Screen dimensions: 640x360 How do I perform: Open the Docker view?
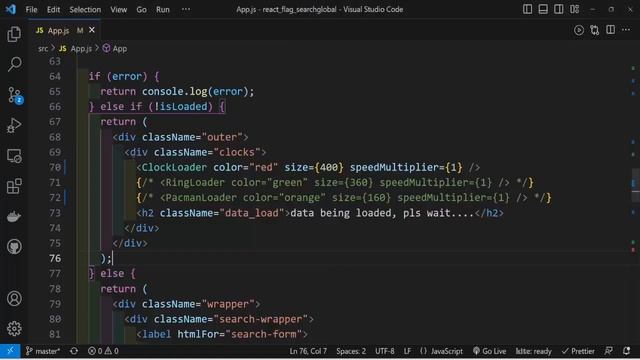pyautogui.click(x=14, y=216)
